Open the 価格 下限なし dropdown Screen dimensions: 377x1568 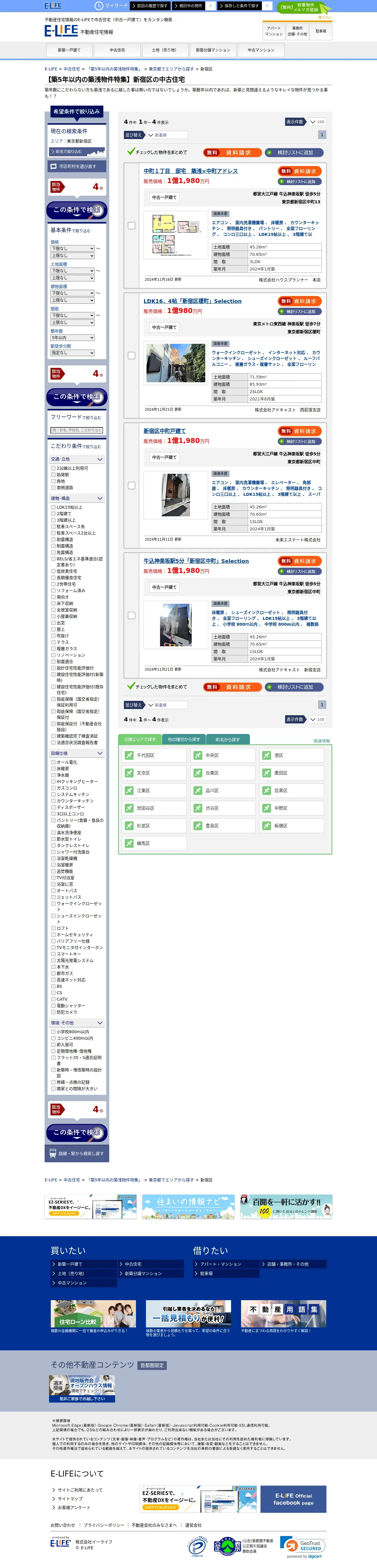coord(73,248)
